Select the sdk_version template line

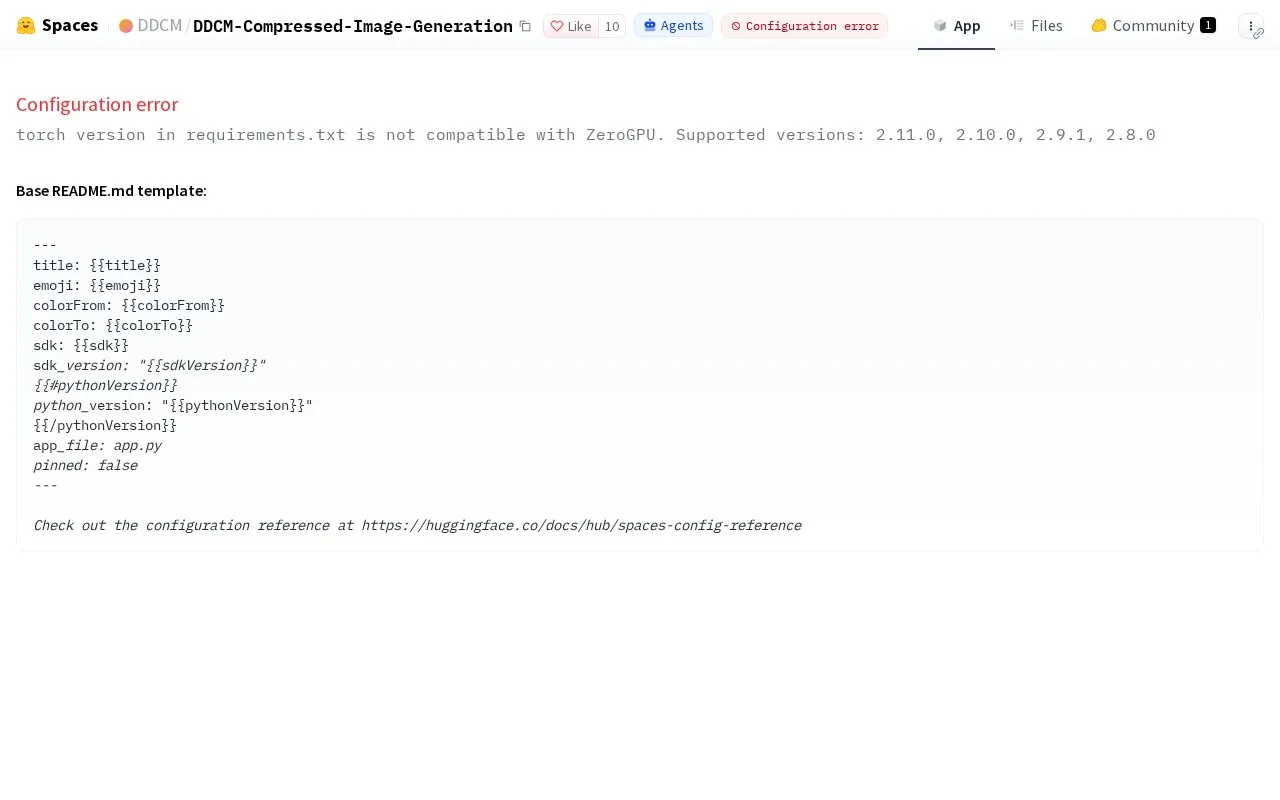150,365
